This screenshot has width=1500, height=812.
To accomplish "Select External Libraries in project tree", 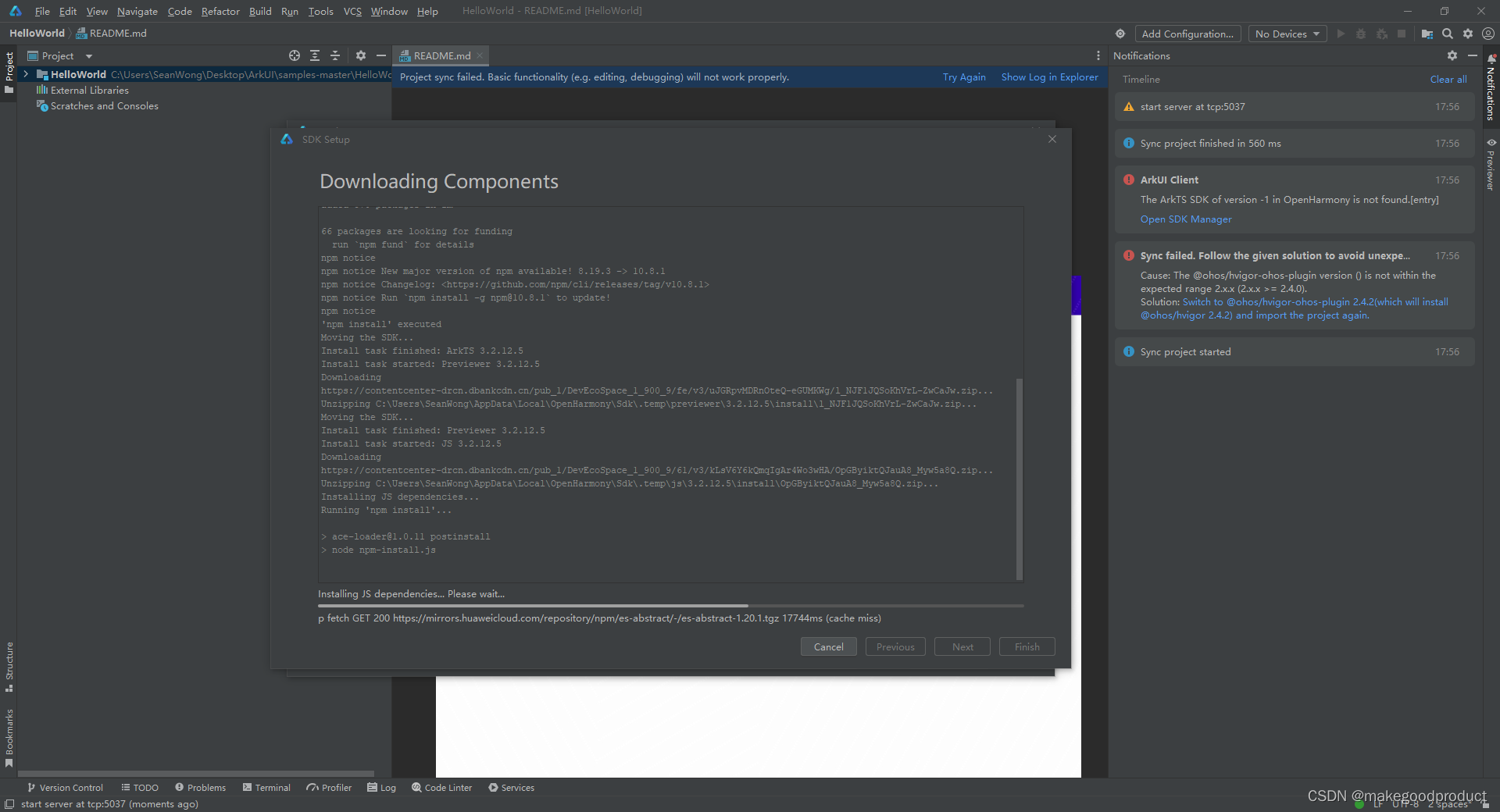I will (x=89, y=90).
